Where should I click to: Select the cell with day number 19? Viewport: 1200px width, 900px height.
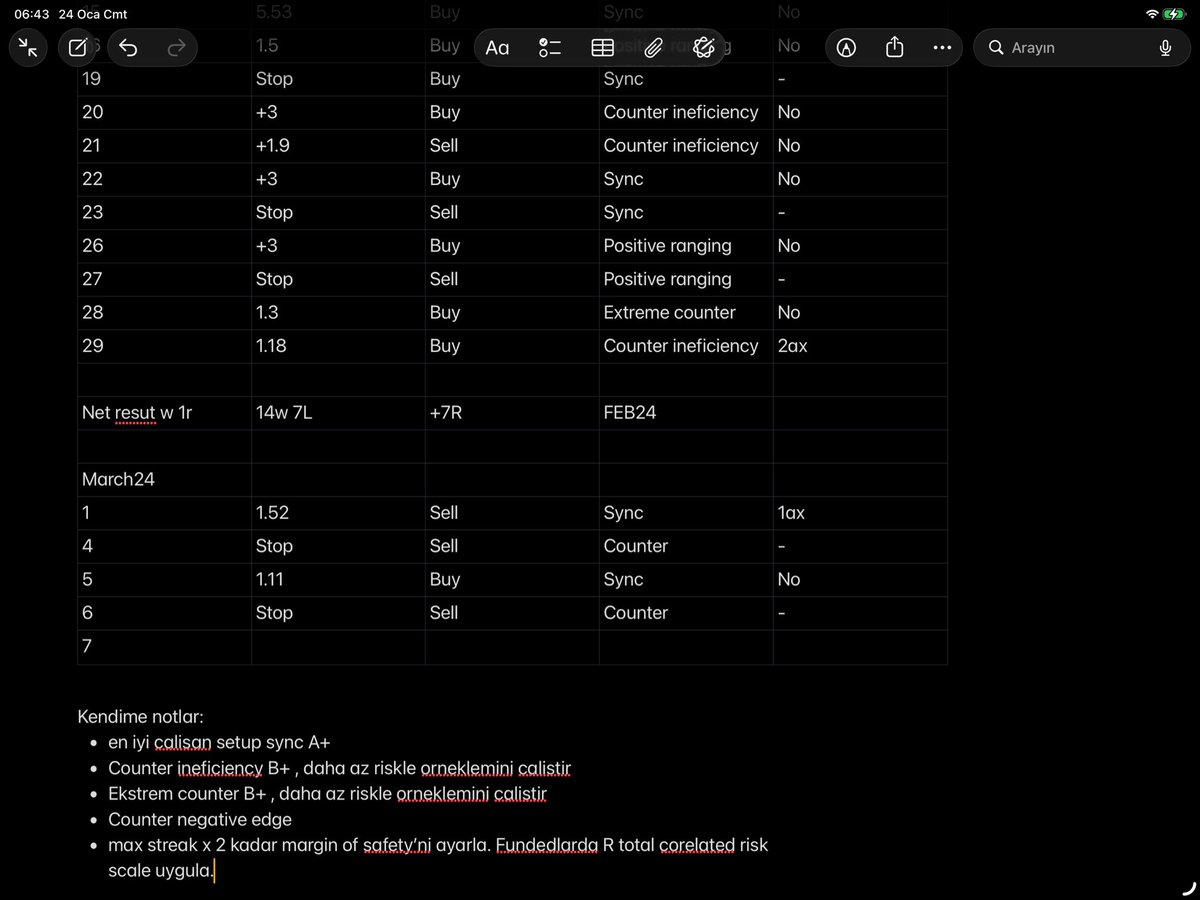165,79
